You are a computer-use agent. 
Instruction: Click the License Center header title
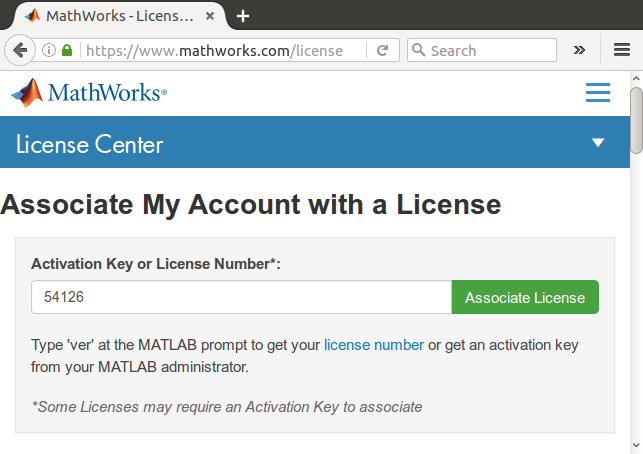pos(89,144)
